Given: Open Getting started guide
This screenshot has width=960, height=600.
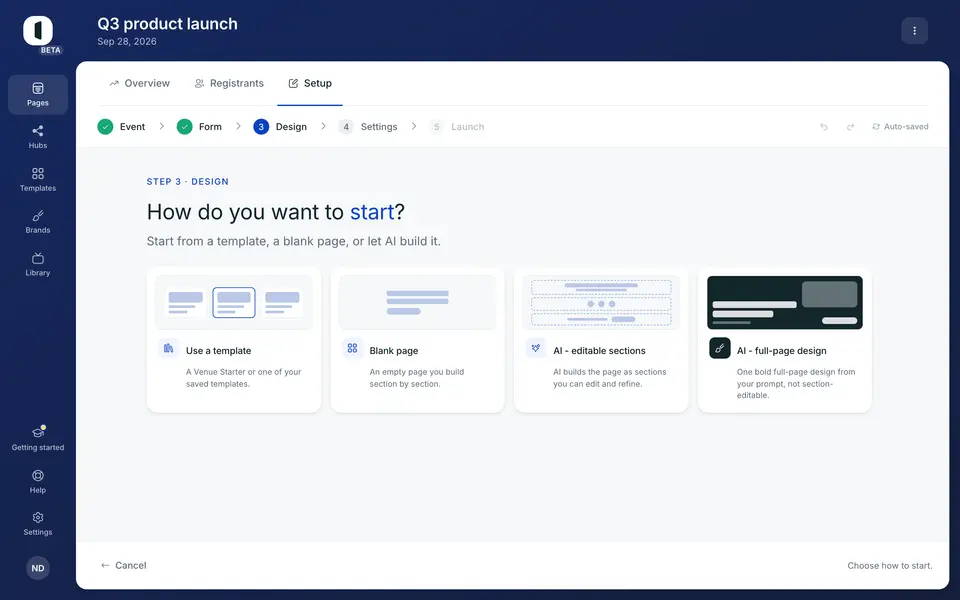Looking at the screenshot, I should coord(38,439).
